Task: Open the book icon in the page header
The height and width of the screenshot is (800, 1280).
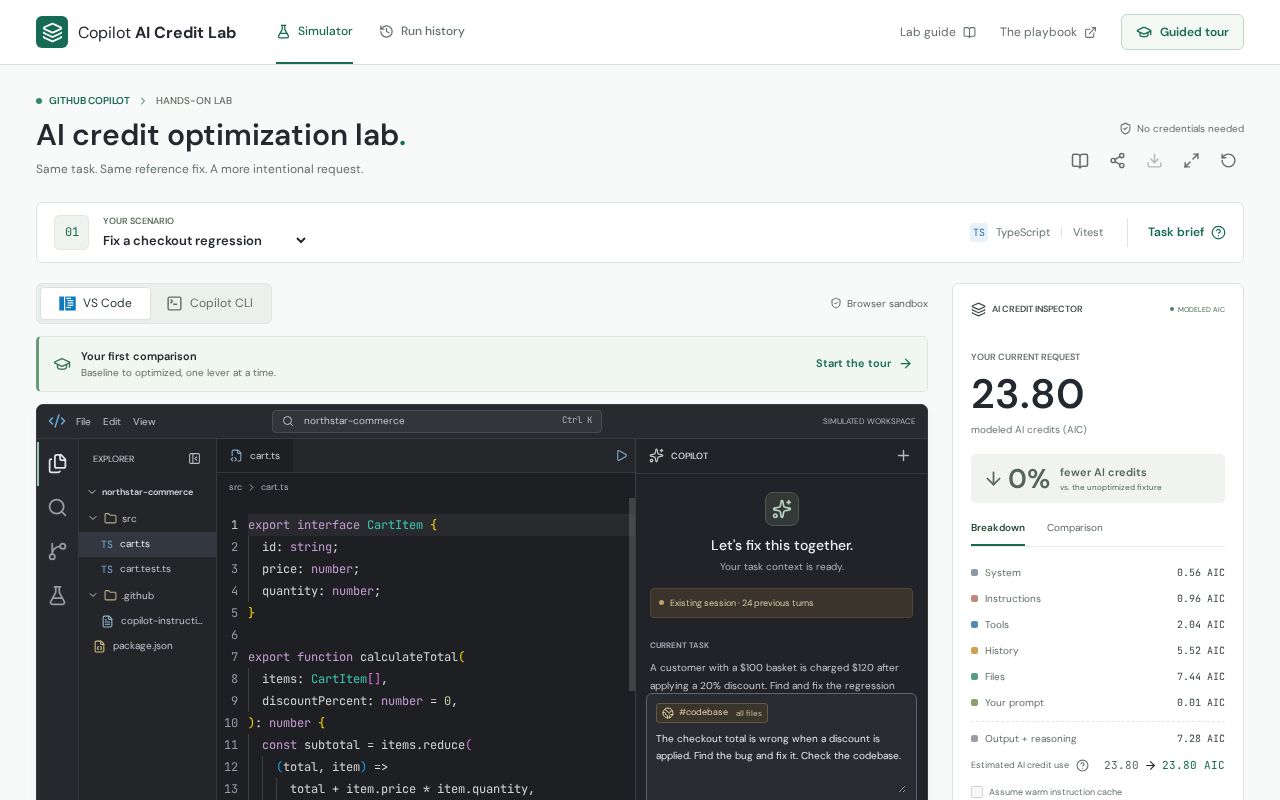Action: (1080, 161)
